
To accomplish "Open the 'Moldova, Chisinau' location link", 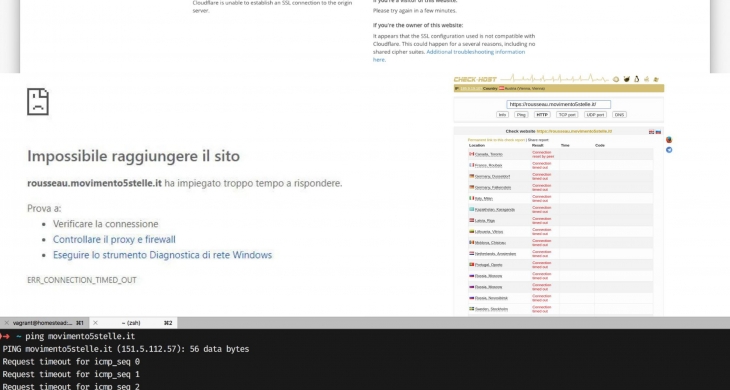I will pyautogui.click(x=490, y=242).
